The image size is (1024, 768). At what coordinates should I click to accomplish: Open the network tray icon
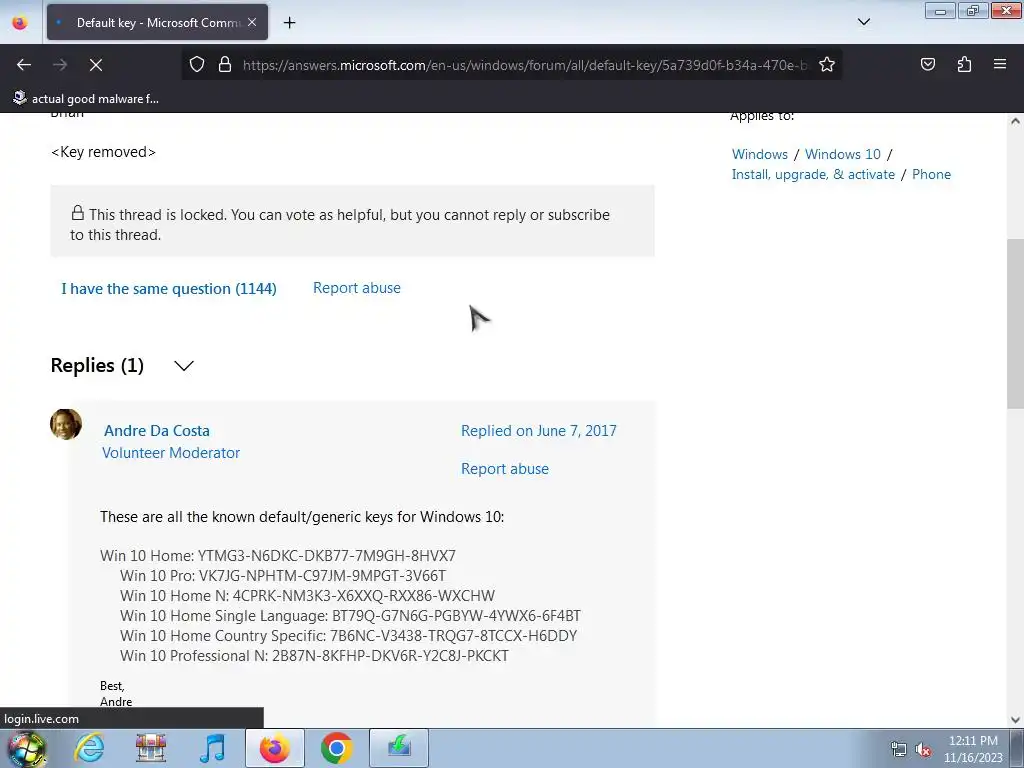pos(899,750)
